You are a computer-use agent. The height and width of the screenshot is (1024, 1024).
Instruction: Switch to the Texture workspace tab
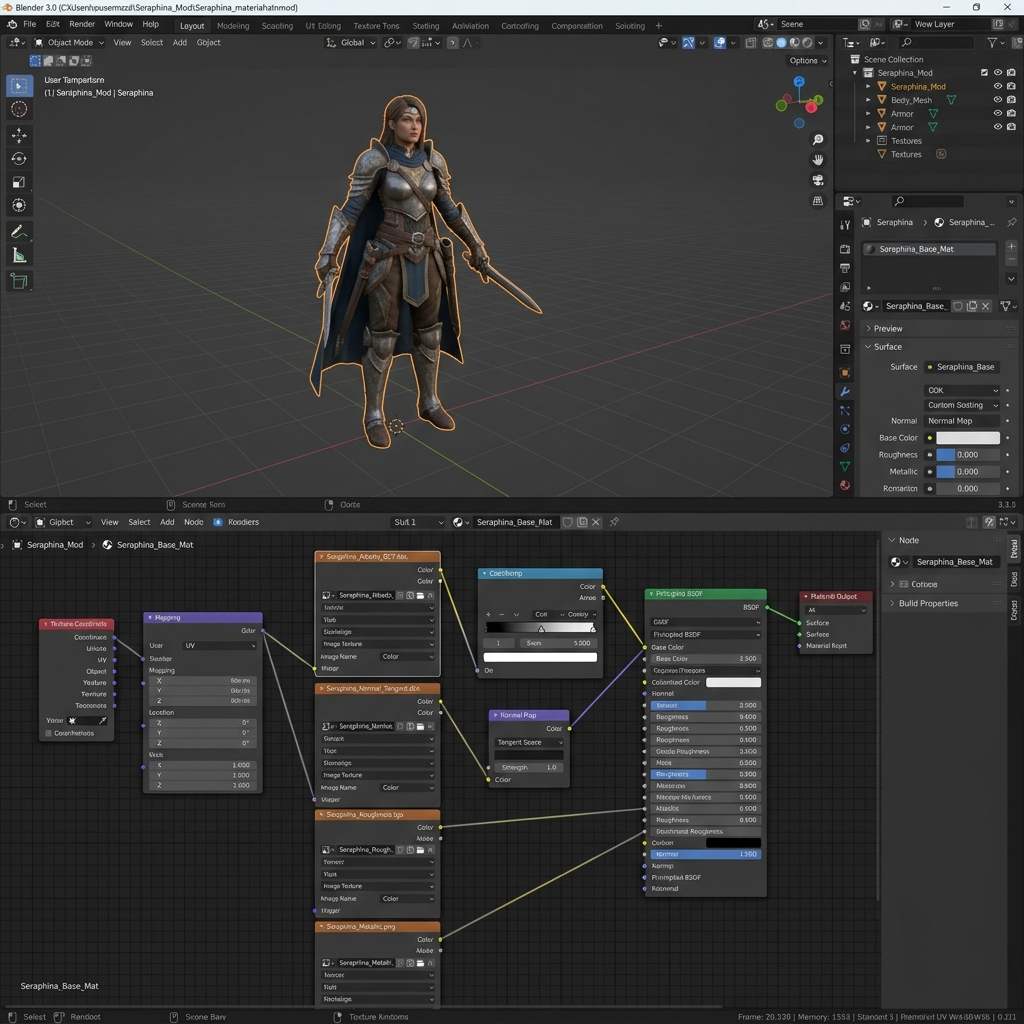point(376,26)
